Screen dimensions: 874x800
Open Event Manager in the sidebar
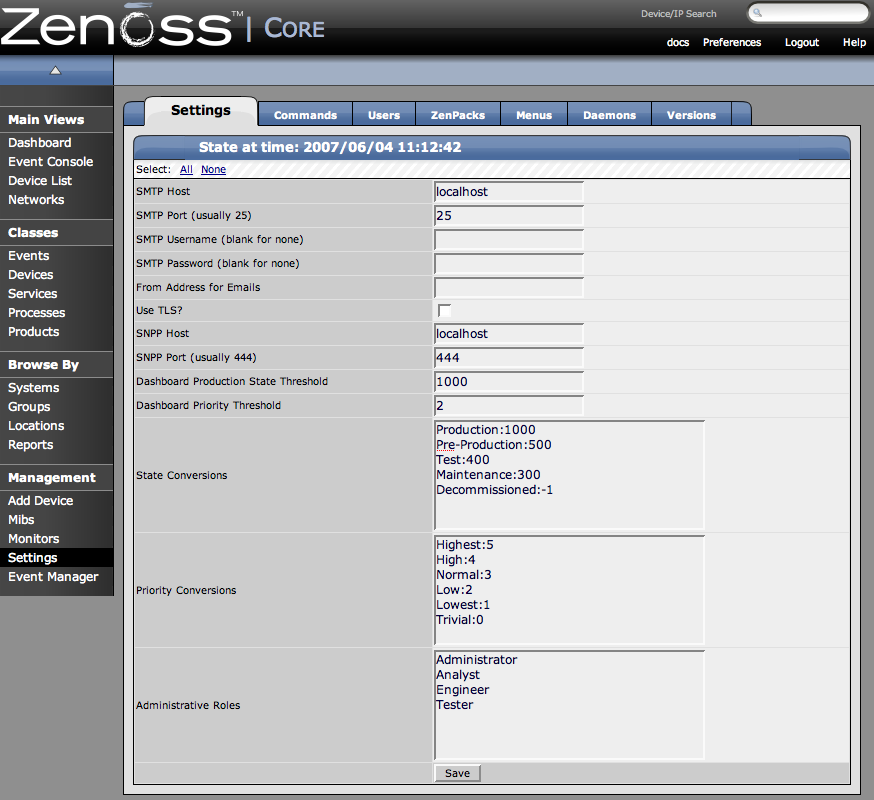click(53, 577)
